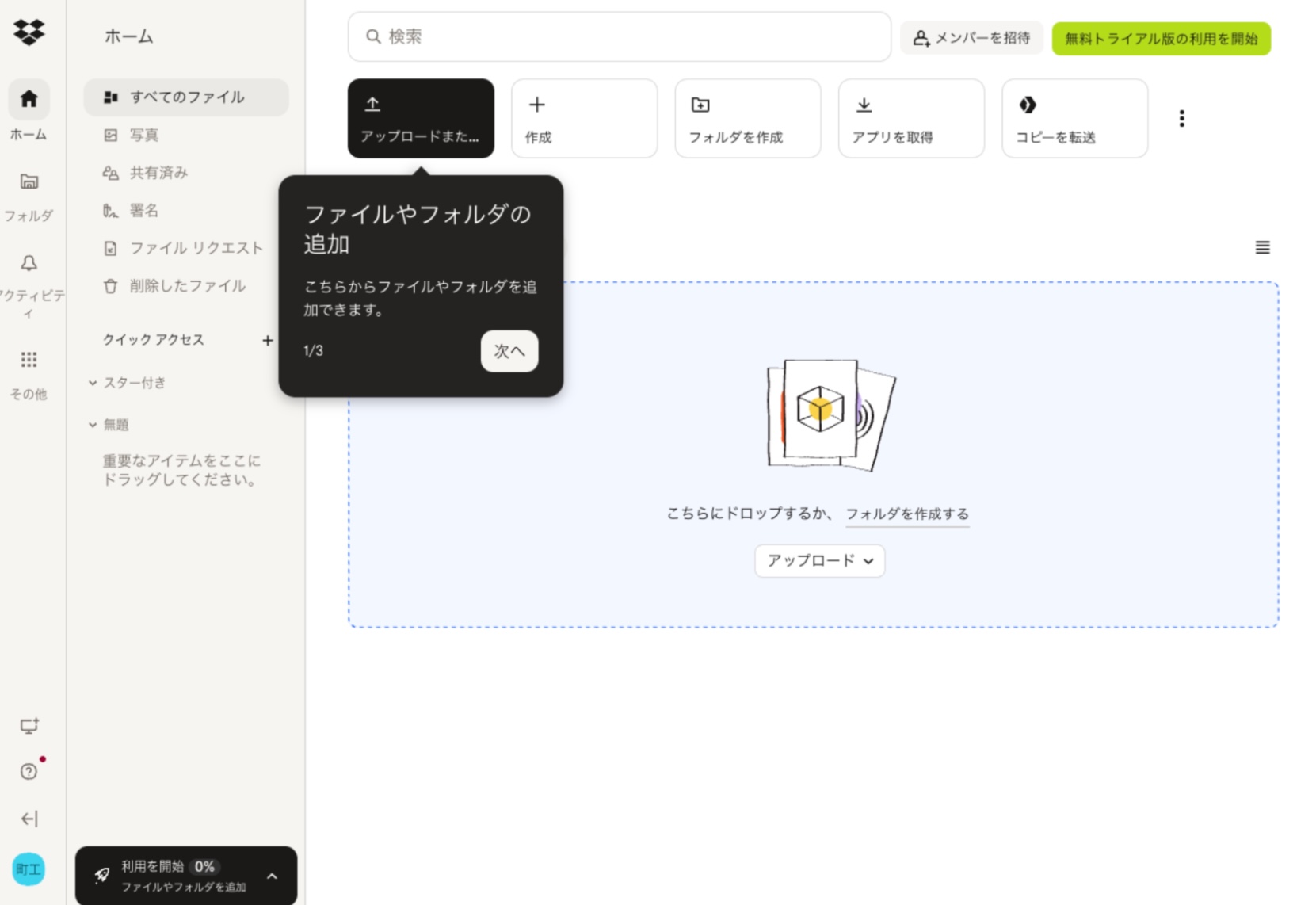Image resolution: width=1316 pixels, height=905 pixels.
Task: Open the アップロード dropdown in drop zone
Action: [819, 561]
